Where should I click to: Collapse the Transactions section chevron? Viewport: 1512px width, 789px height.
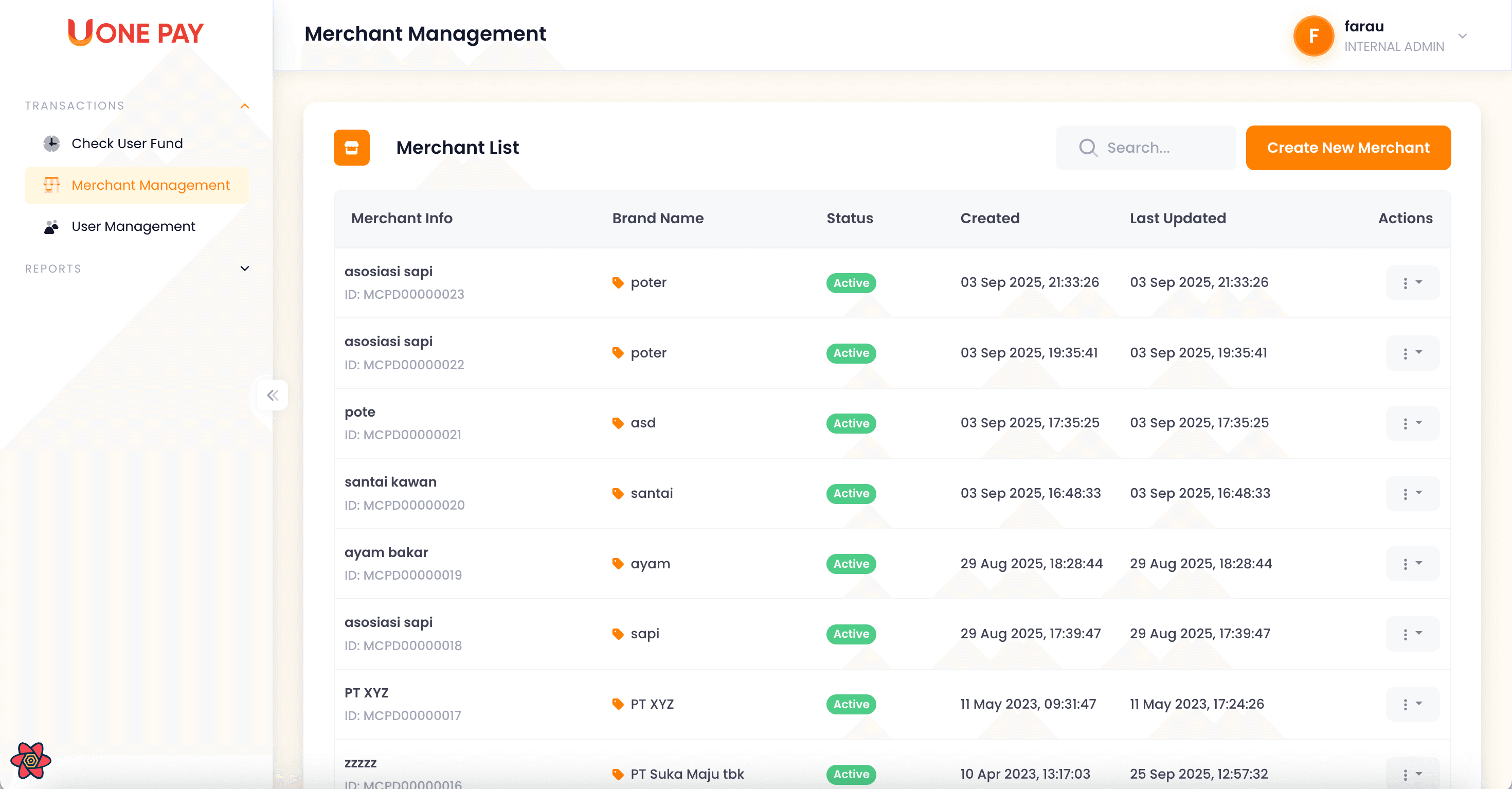coord(245,105)
